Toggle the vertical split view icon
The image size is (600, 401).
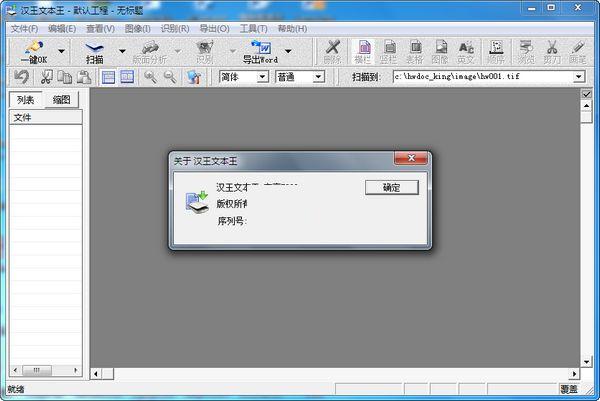[x=127, y=77]
